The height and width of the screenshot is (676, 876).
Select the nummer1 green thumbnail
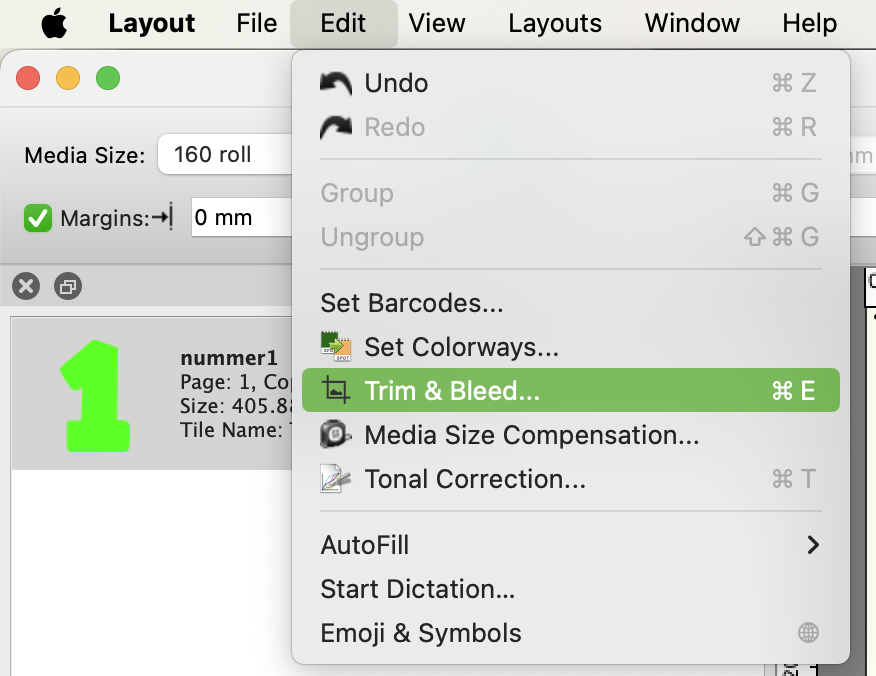tap(96, 396)
